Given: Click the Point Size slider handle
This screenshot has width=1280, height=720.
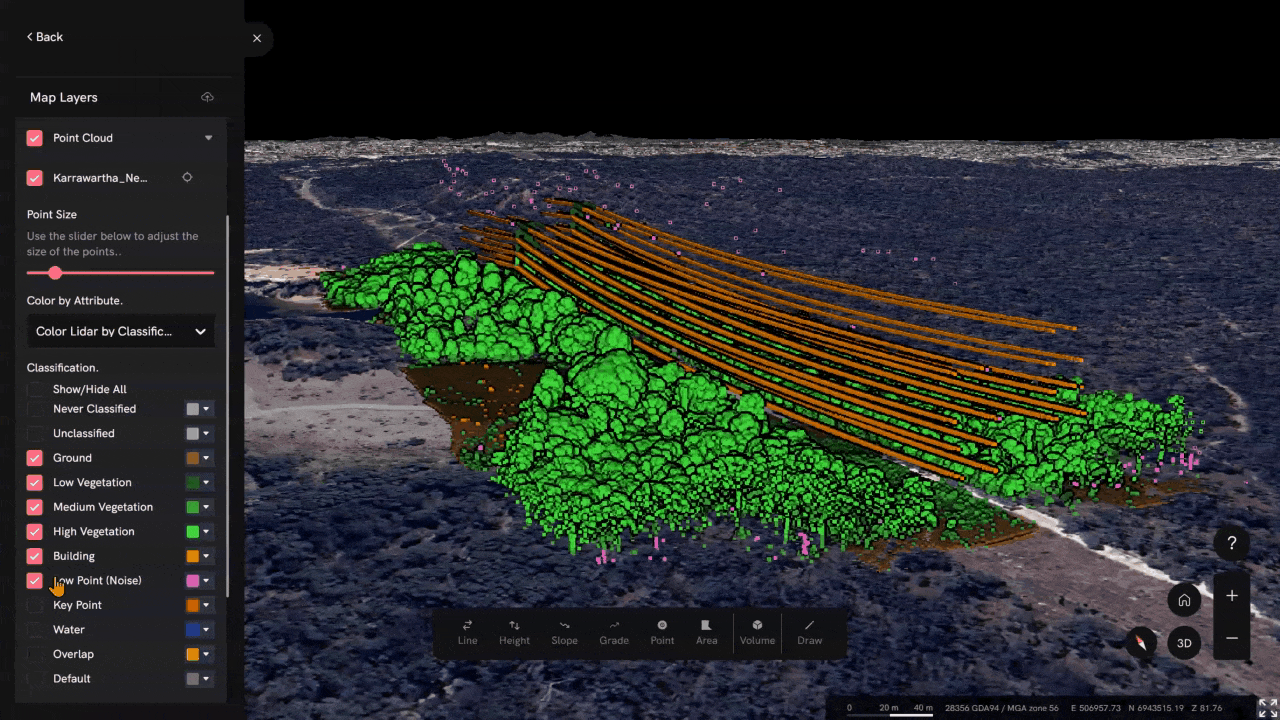Looking at the screenshot, I should tap(55, 273).
